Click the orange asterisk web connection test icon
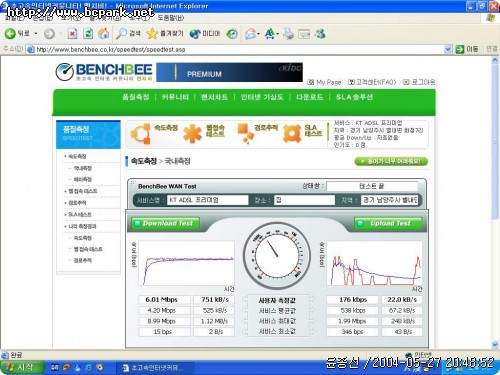The image size is (500, 375). 193,134
